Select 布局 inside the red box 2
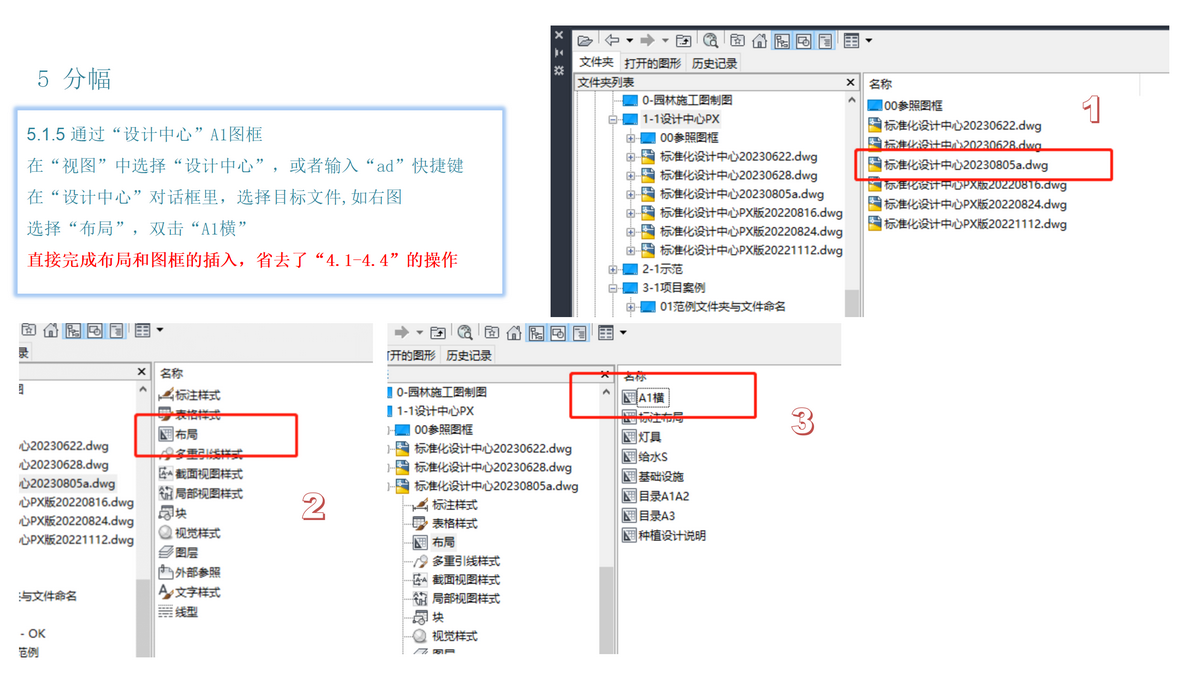The height and width of the screenshot is (675, 1200). pos(185,435)
